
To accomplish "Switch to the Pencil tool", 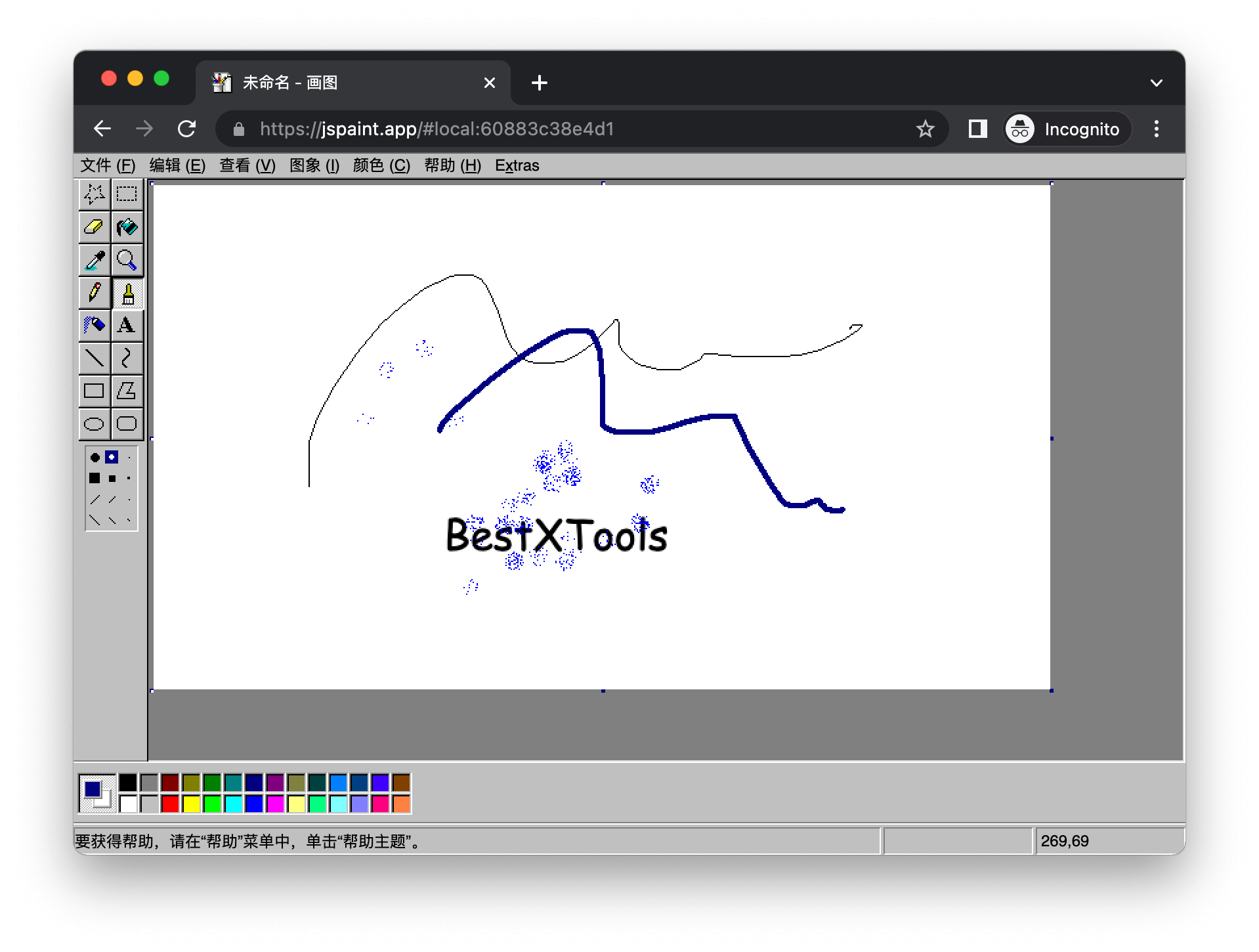I will click(95, 293).
